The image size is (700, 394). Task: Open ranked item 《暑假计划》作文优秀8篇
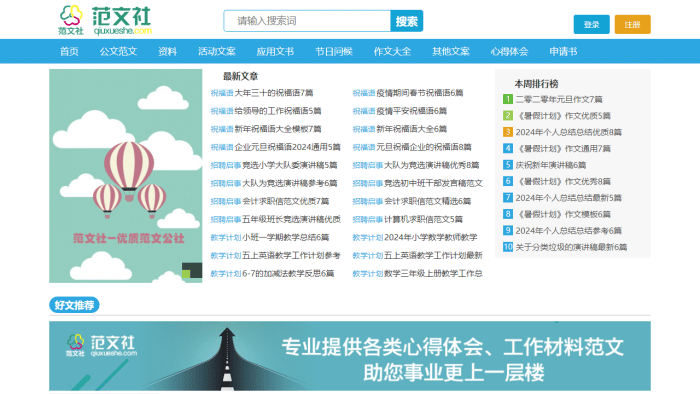pyautogui.click(x=563, y=181)
